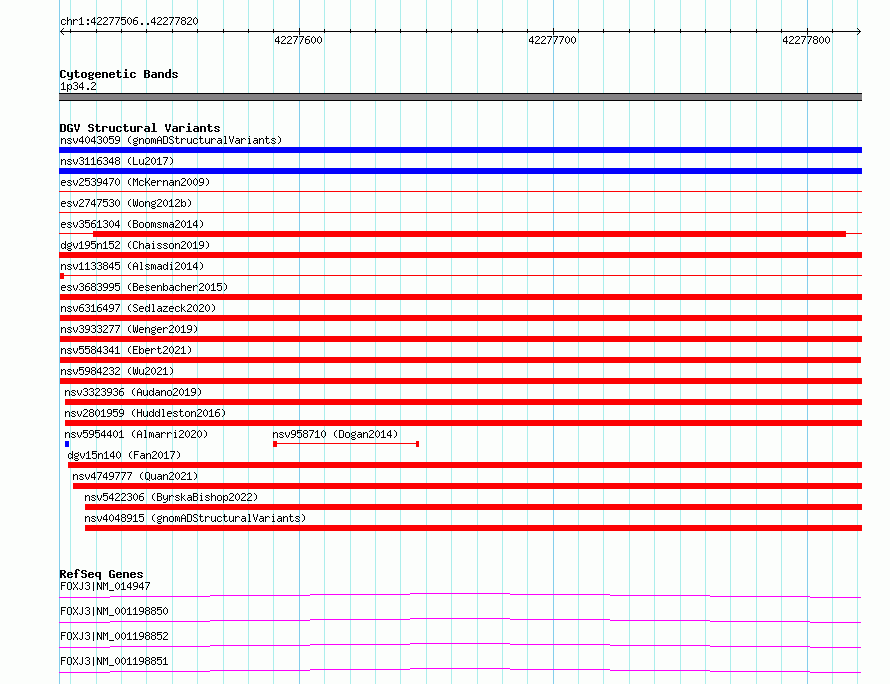Click the small blue nsv5954401 marker
Screen dimensions: 890x684
click(67, 444)
